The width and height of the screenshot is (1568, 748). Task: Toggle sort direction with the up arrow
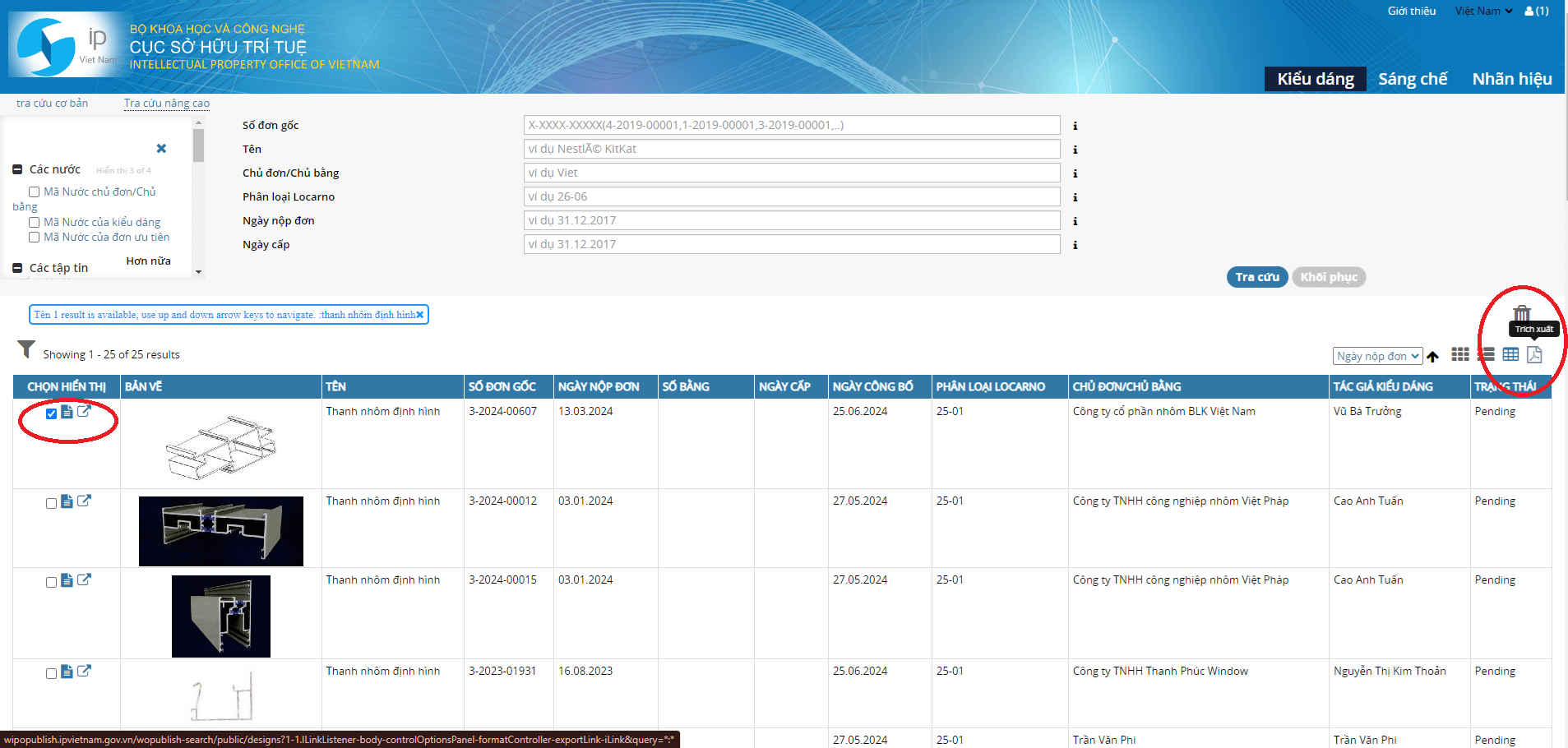[1433, 357]
